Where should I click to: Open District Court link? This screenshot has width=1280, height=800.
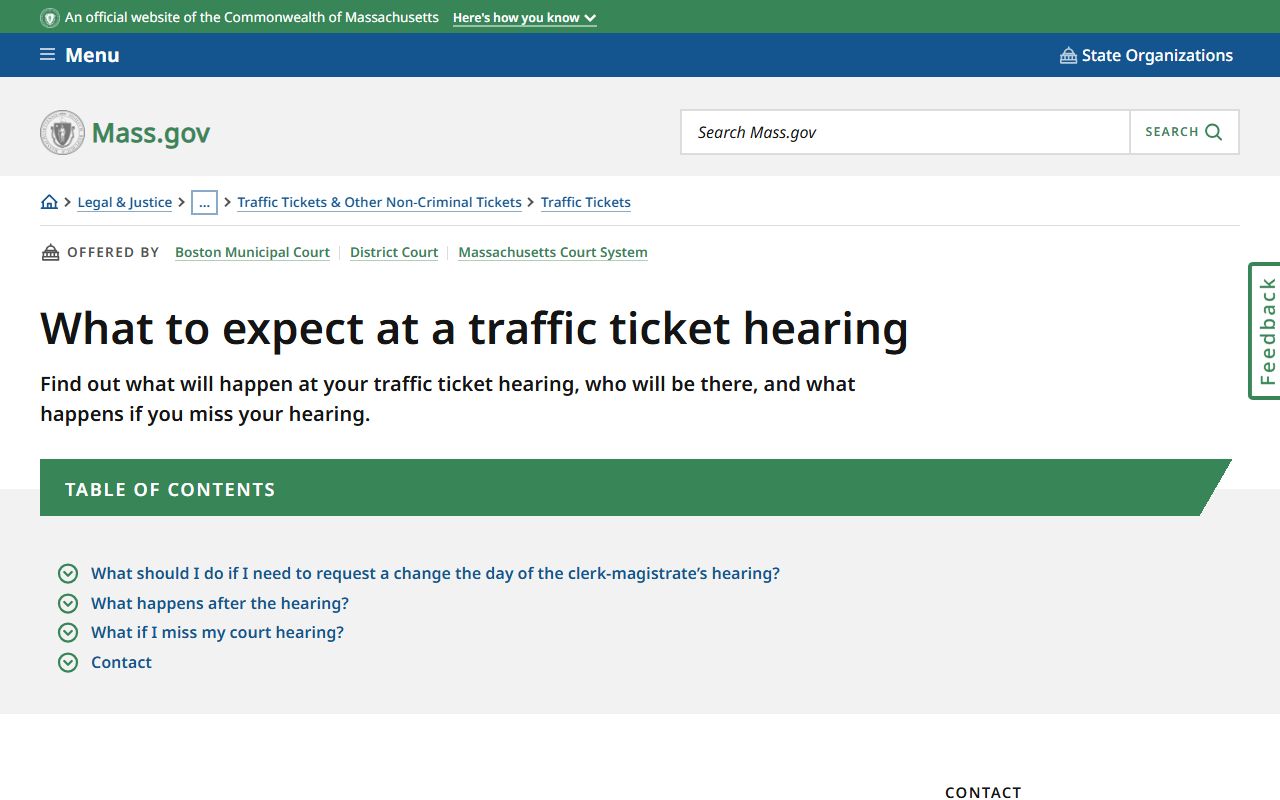point(394,252)
